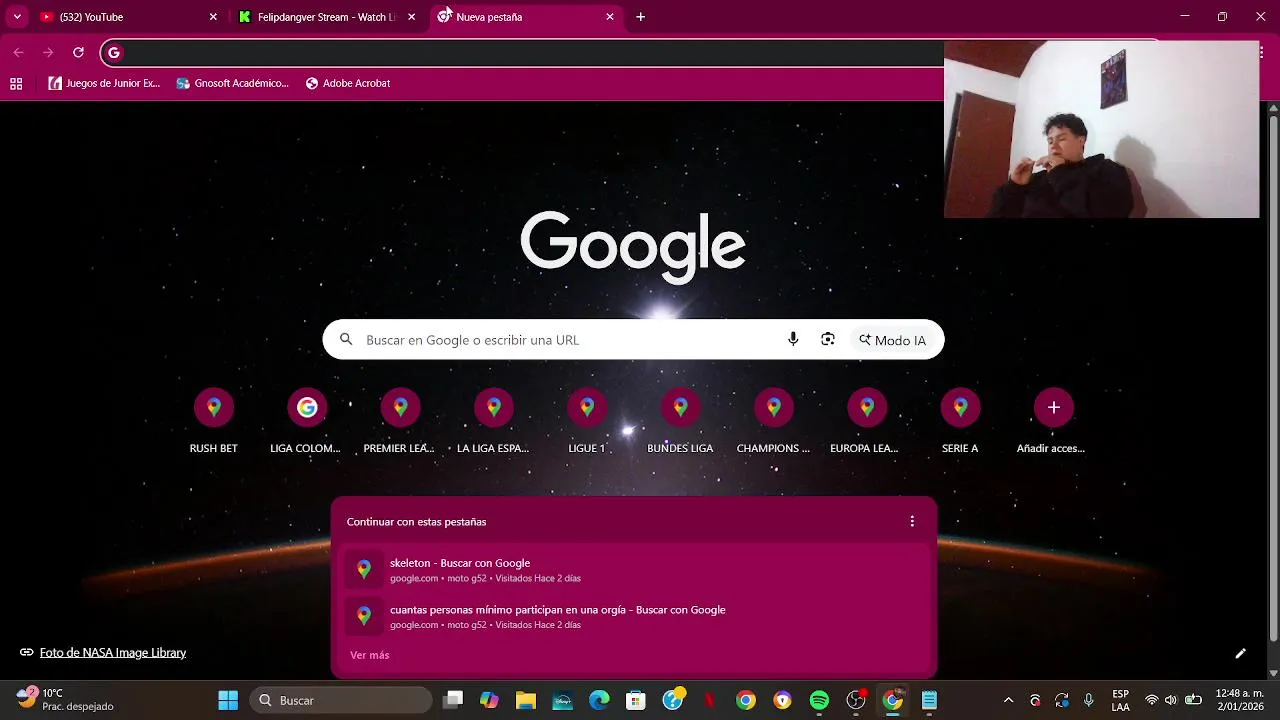
Task: Open the ESP LAA language selector
Action: (x=1121, y=700)
